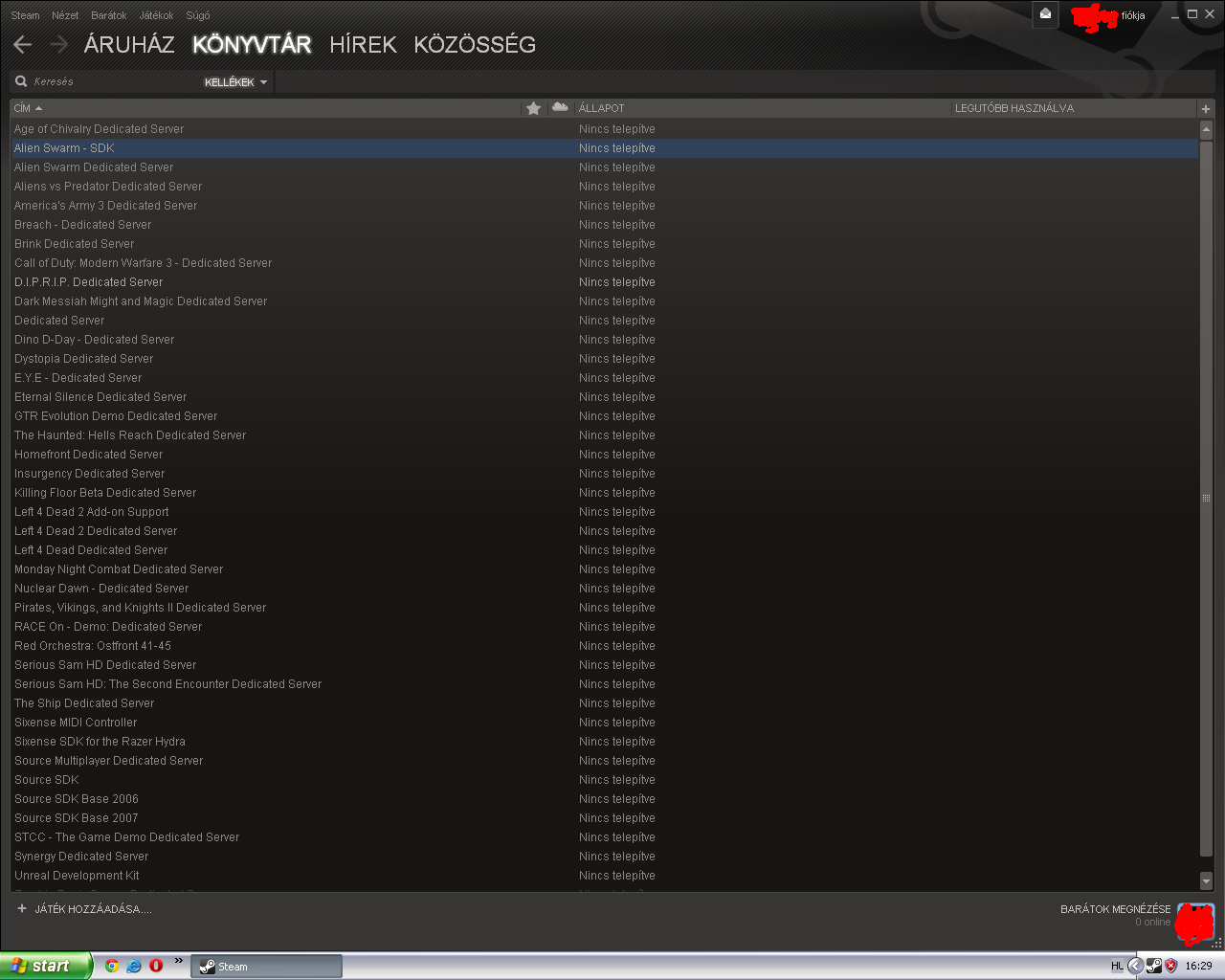Sort by the cloud status column
Screen dimensions: 1225x980
[560, 108]
